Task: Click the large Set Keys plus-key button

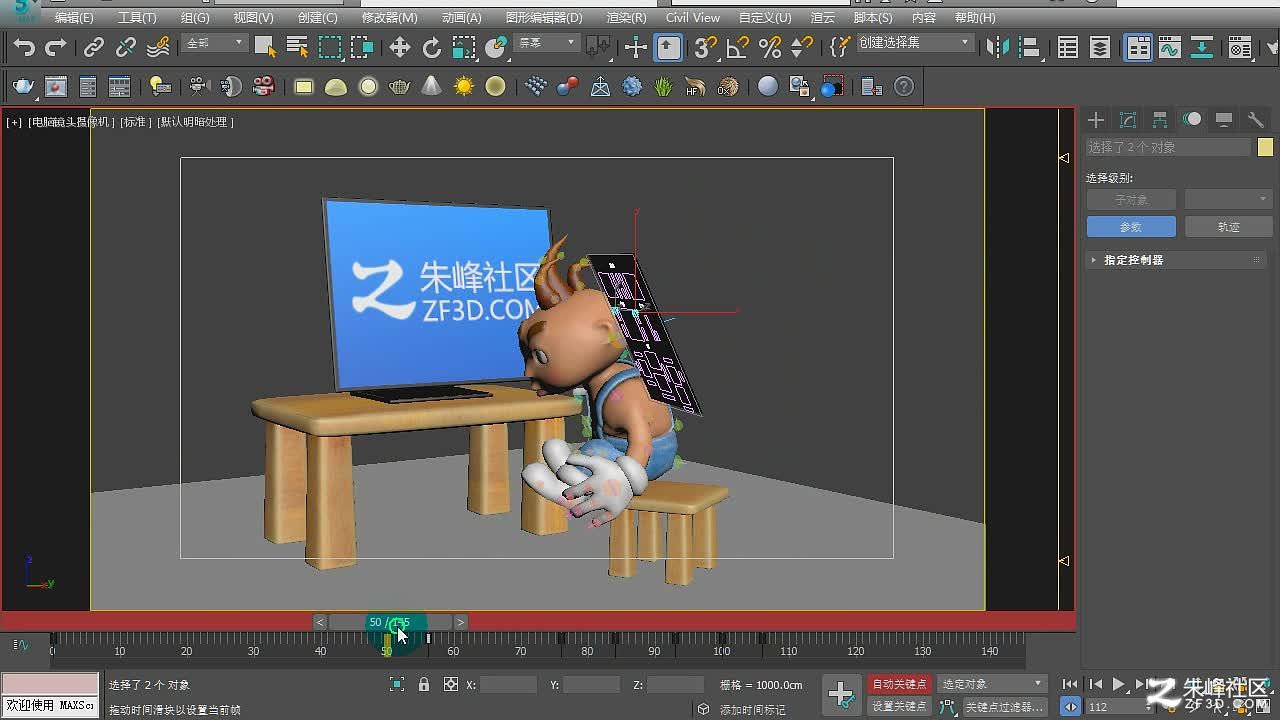Action: point(841,694)
